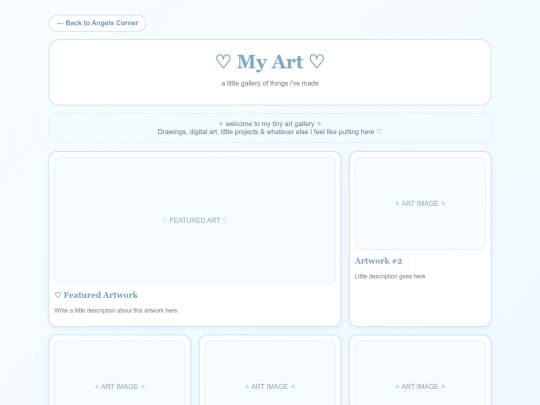Go back via Back to Angels Corner link
Viewport: 540px width, 405px height.
pyautogui.click(x=97, y=23)
